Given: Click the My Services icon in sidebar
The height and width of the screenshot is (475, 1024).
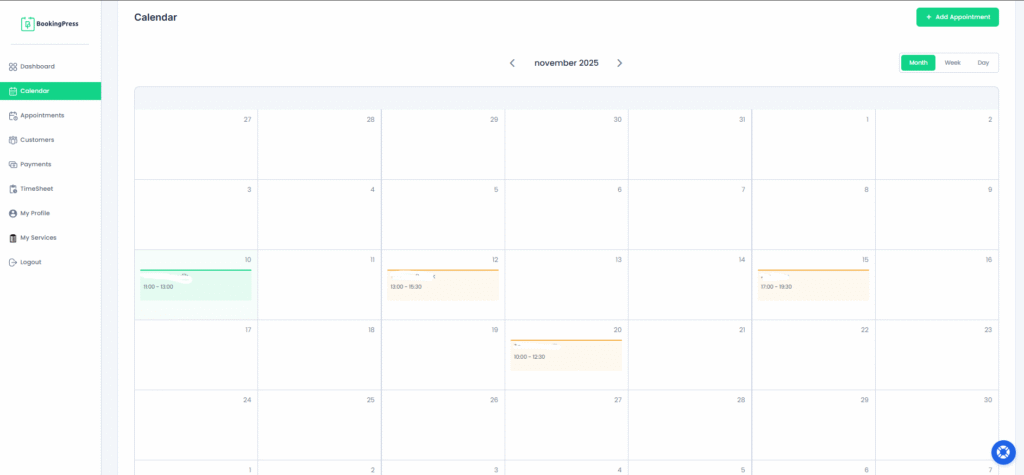Looking at the screenshot, I should [13, 238].
